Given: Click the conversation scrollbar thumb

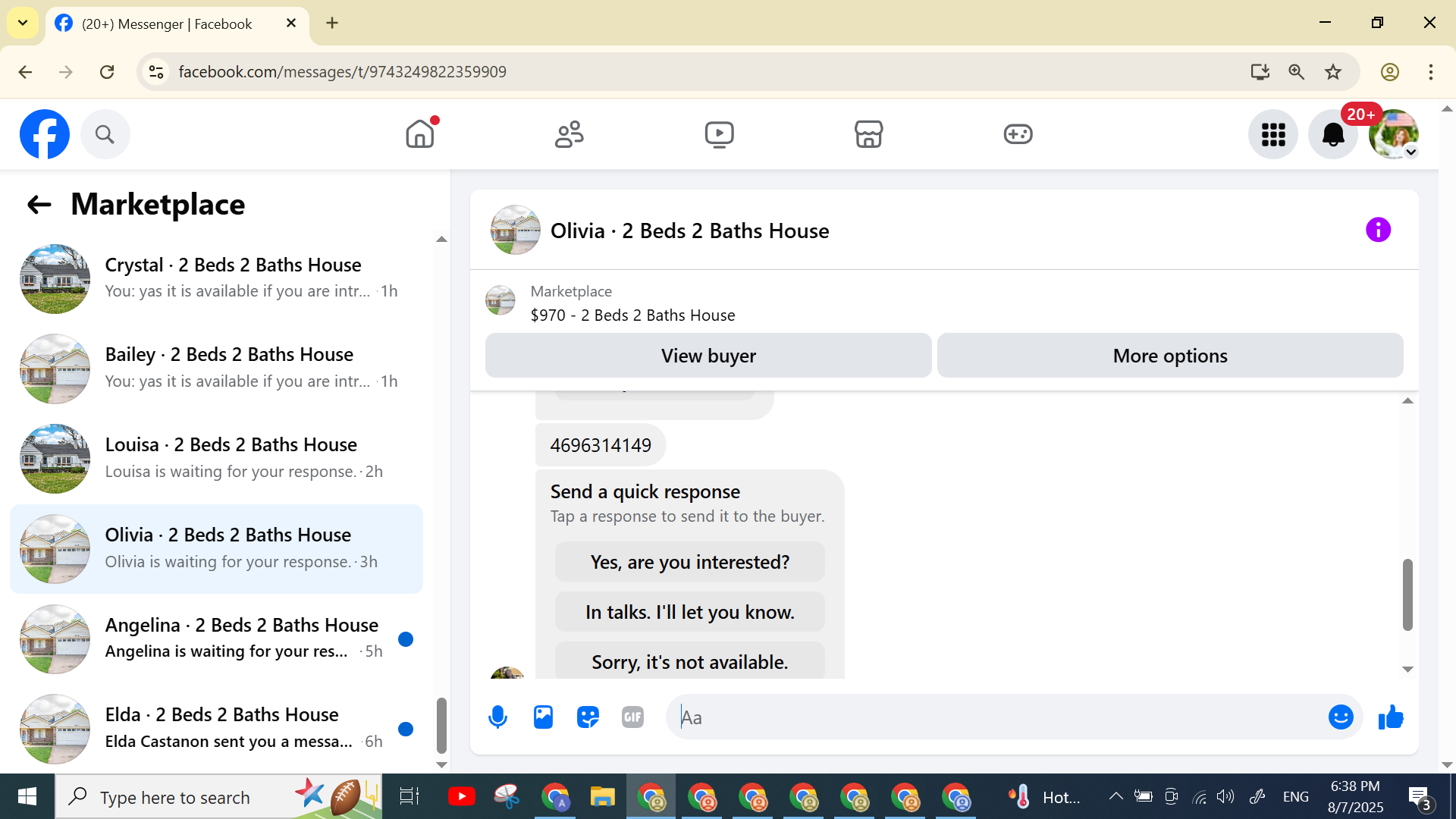Looking at the screenshot, I should tap(1407, 595).
